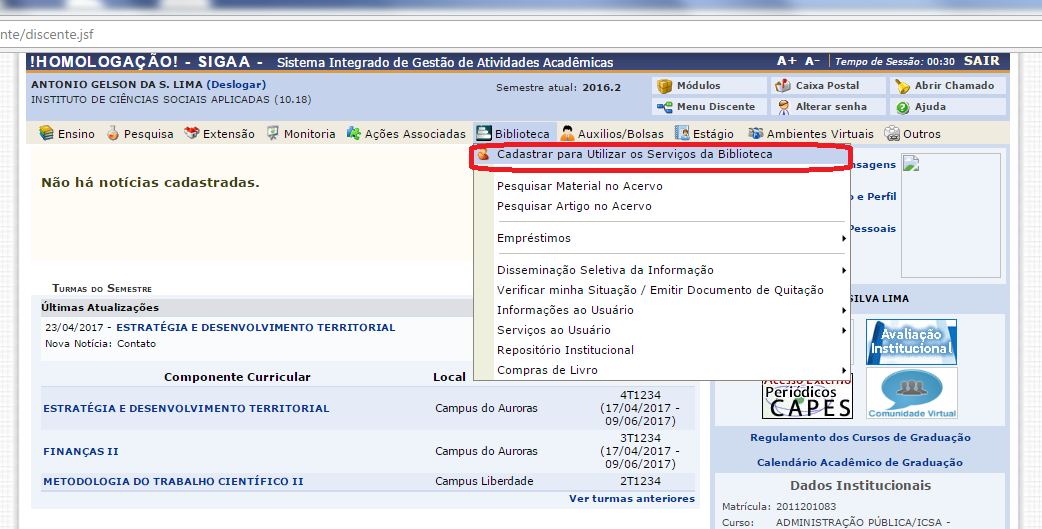This screenshot has width=1042, height=529.
Task: Select Cadastrar para Utilizar os Serviços da Biblioteca
Action: (x=634, y=155)
